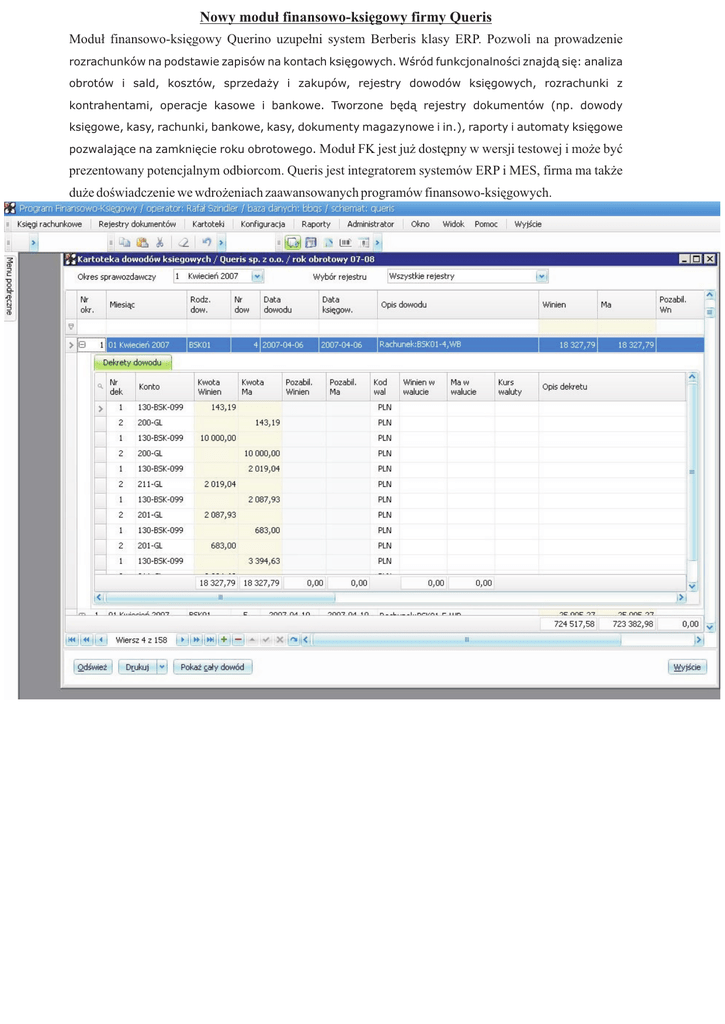This screenshot has height=1024, width=725.
Task: Jump to the last record in navigator
Action: point(209,639)
